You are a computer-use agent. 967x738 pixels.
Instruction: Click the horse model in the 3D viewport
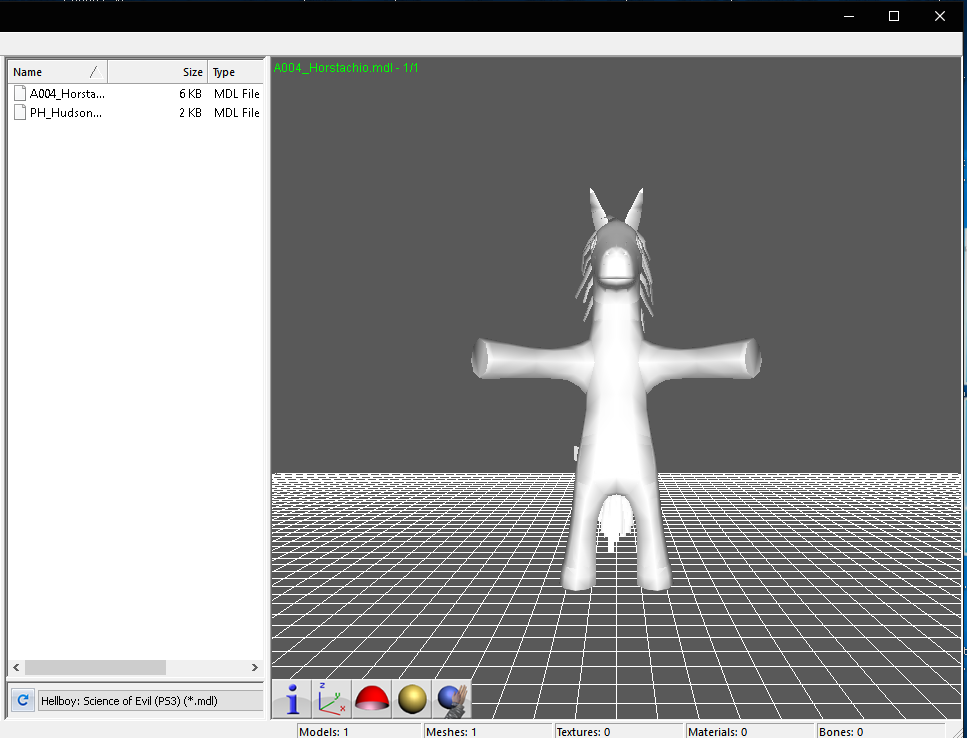pyautogui.click(x=616, y=390)
